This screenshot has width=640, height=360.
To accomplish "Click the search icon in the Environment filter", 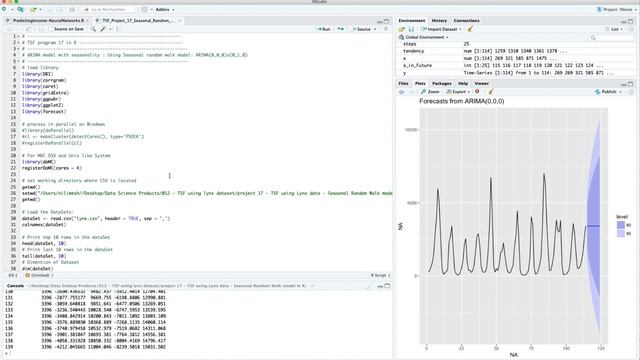I will [x=593, y=38].
